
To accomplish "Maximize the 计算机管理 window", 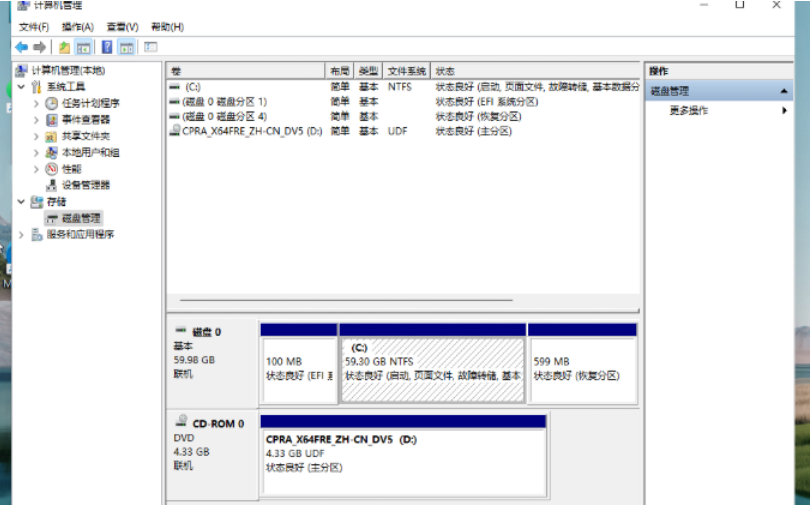I will point(740,5).
